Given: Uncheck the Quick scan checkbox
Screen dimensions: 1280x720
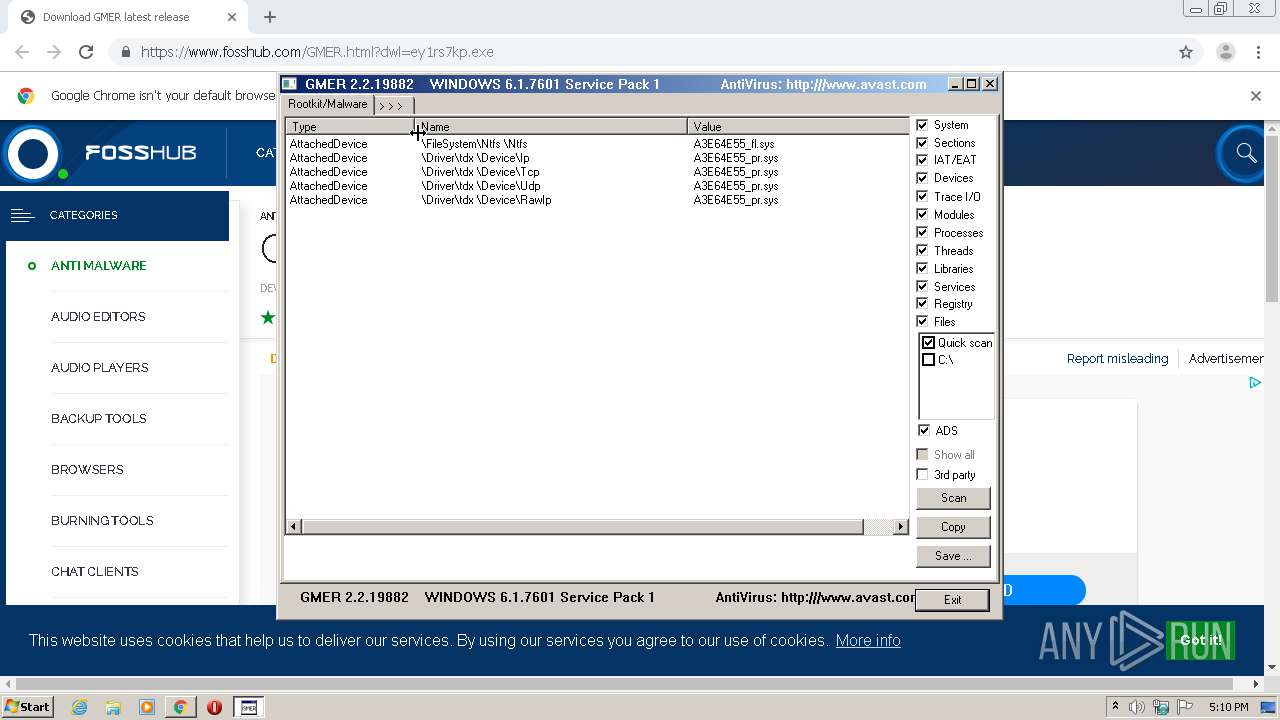Looking at the screenshot, I should pyautogui.click(x=929, y=343).
